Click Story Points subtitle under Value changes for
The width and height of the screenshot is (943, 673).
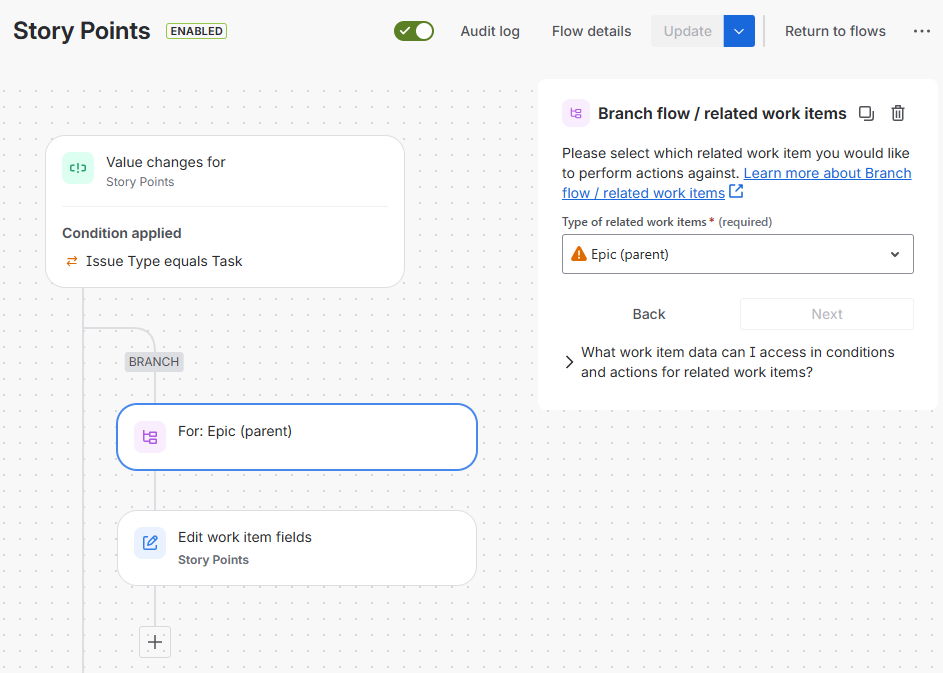[140, 182]
